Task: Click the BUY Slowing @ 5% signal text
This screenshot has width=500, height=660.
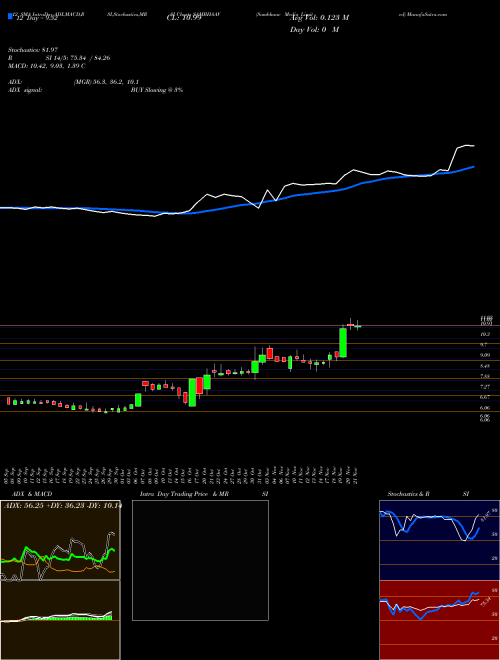Action: 157,90
